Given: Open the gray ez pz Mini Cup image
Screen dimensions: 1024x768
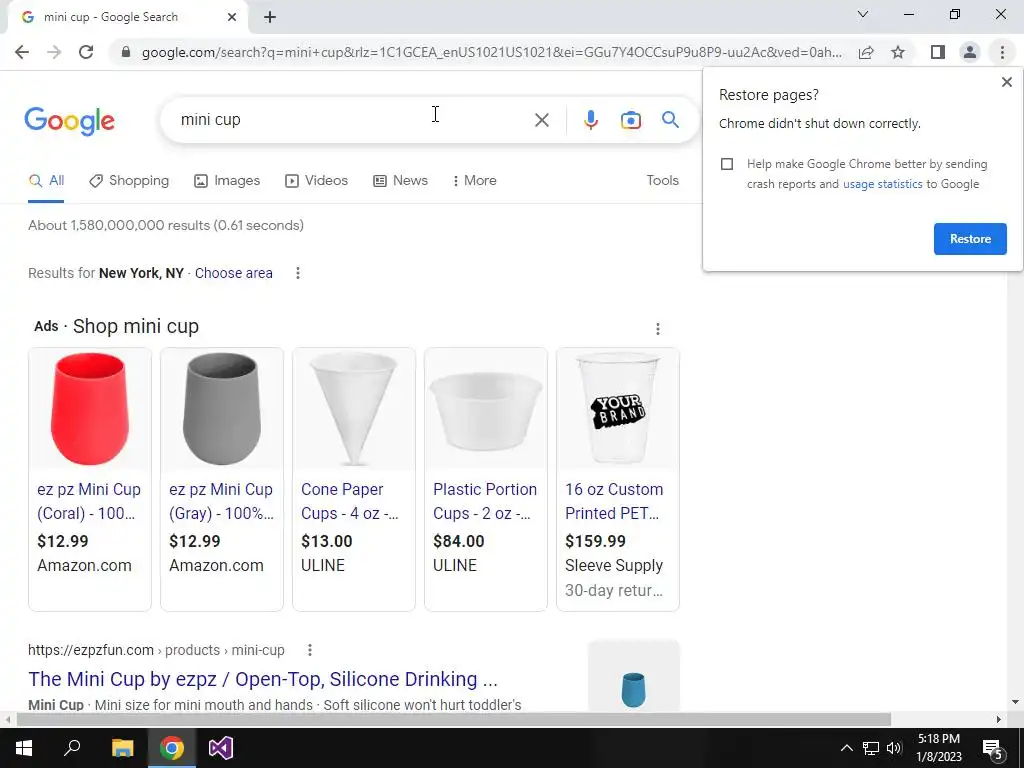Looking at the screenshot, I should tap(222, 409).
